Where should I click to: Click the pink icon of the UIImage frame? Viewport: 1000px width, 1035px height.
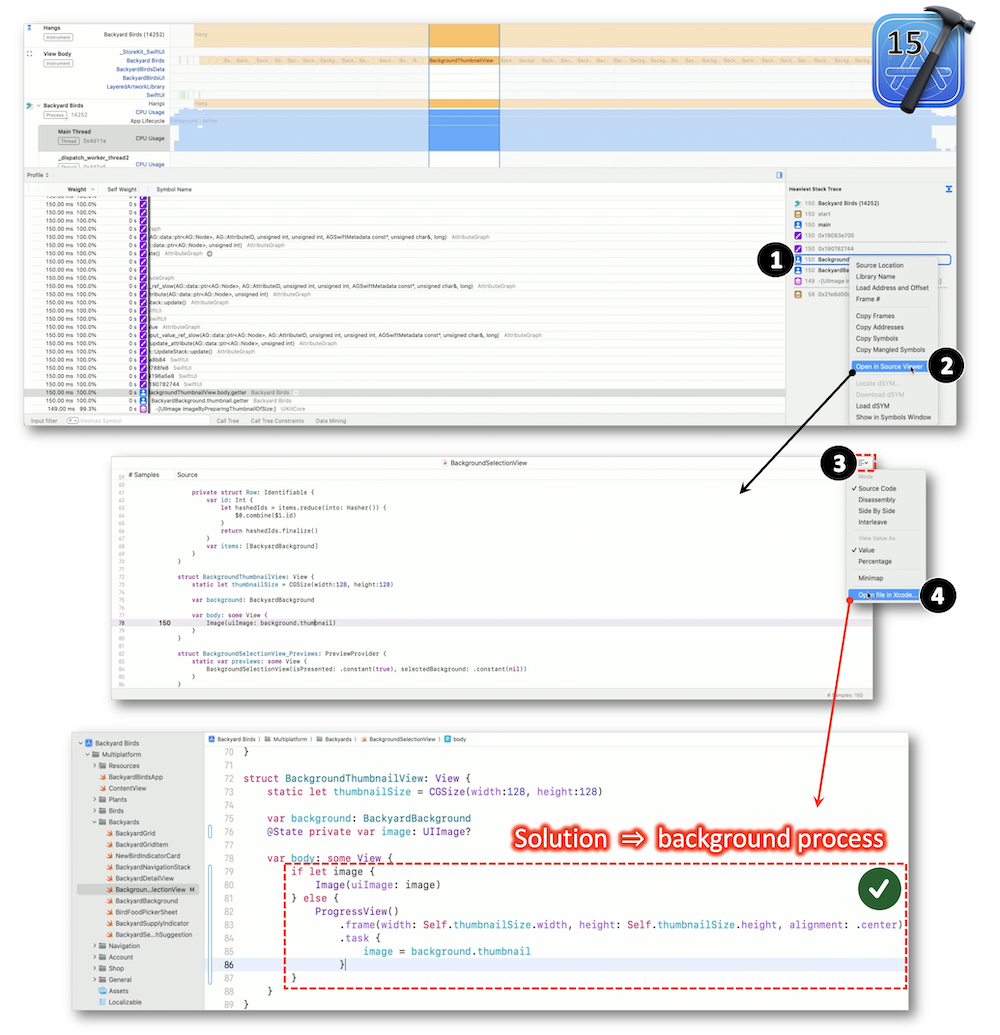pos(797,281)
